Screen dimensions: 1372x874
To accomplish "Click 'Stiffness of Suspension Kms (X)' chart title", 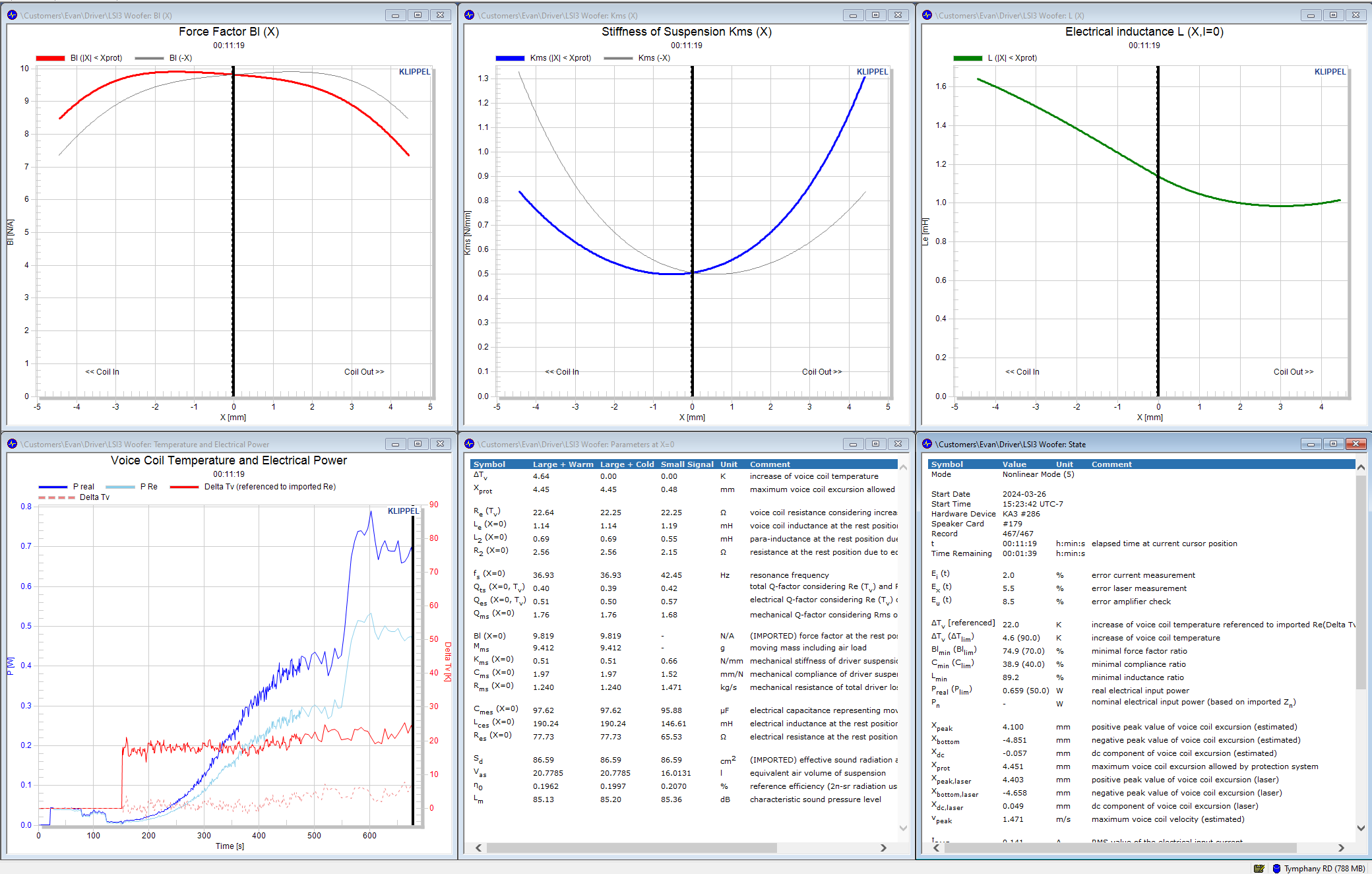I will point(686,32).
